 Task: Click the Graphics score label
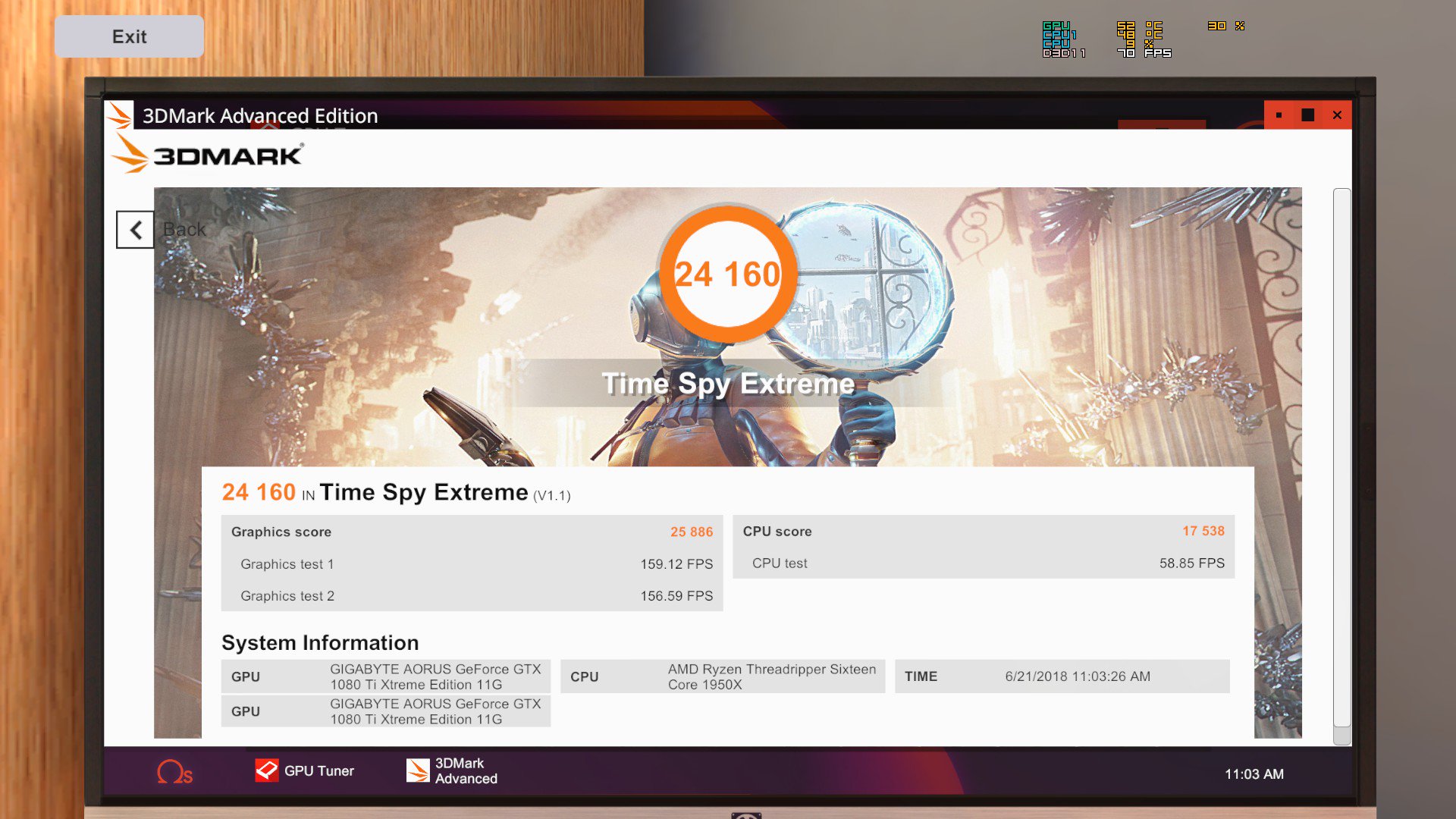tap(281, 532)
